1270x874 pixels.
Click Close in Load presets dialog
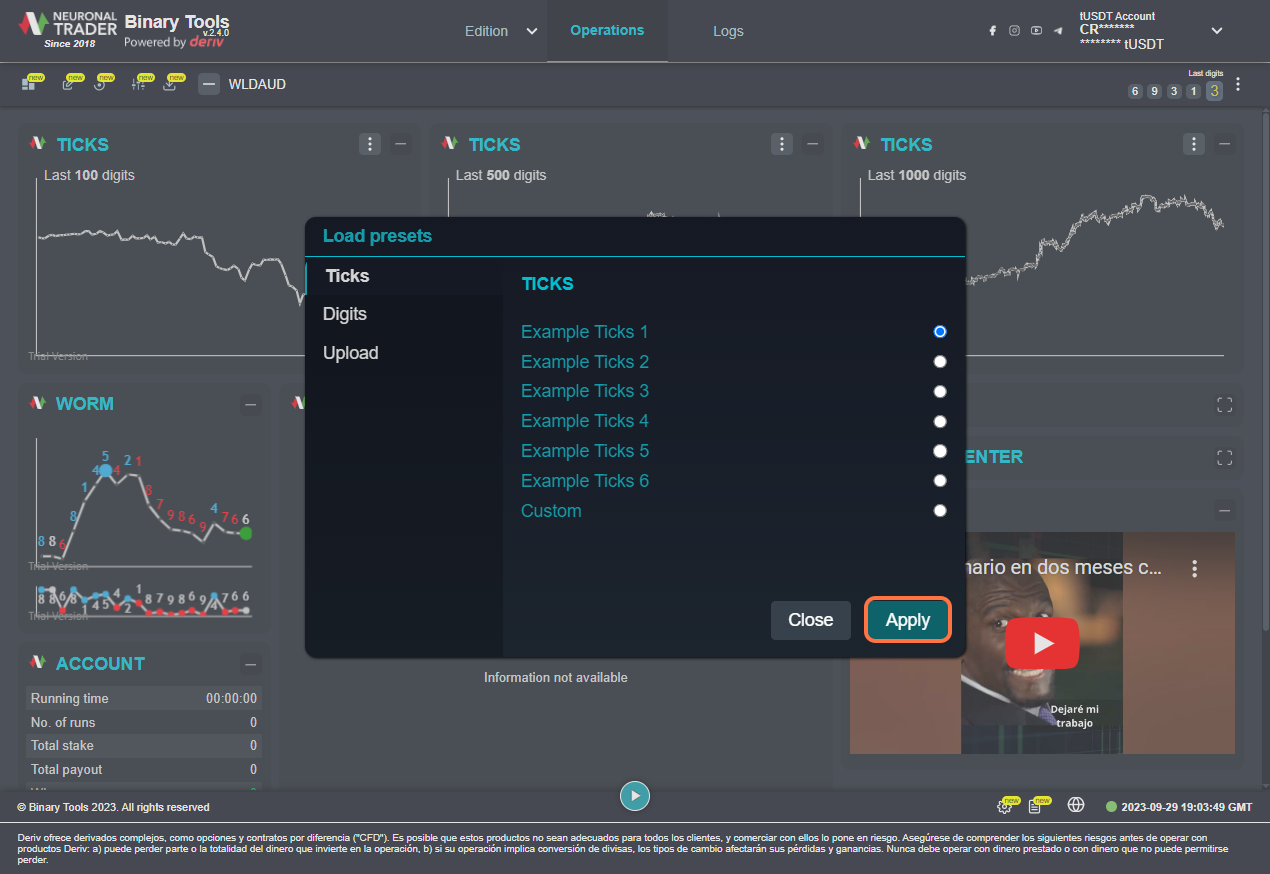(x=810, y=620)
